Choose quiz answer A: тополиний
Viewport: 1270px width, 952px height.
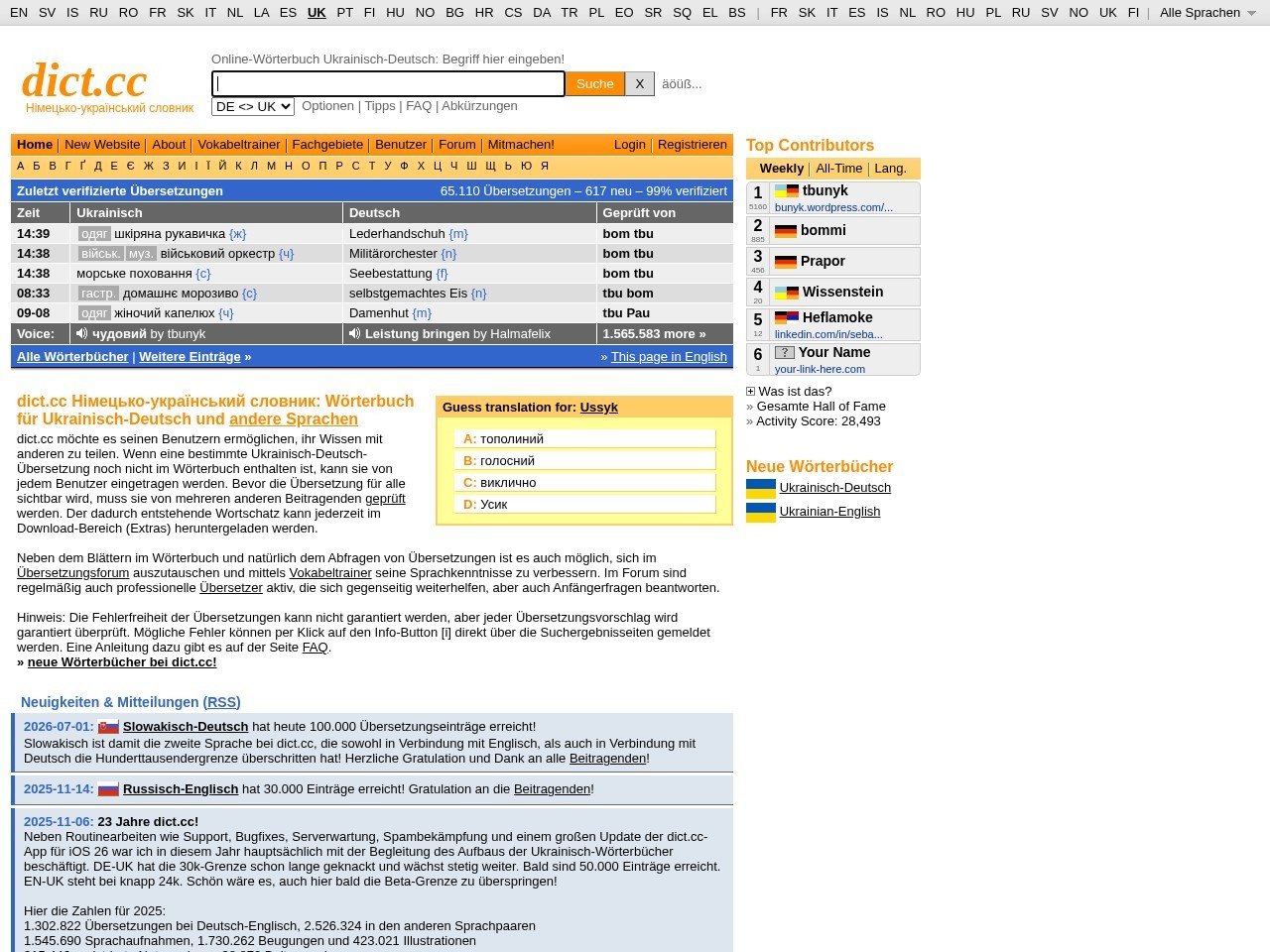coord(584,439)
